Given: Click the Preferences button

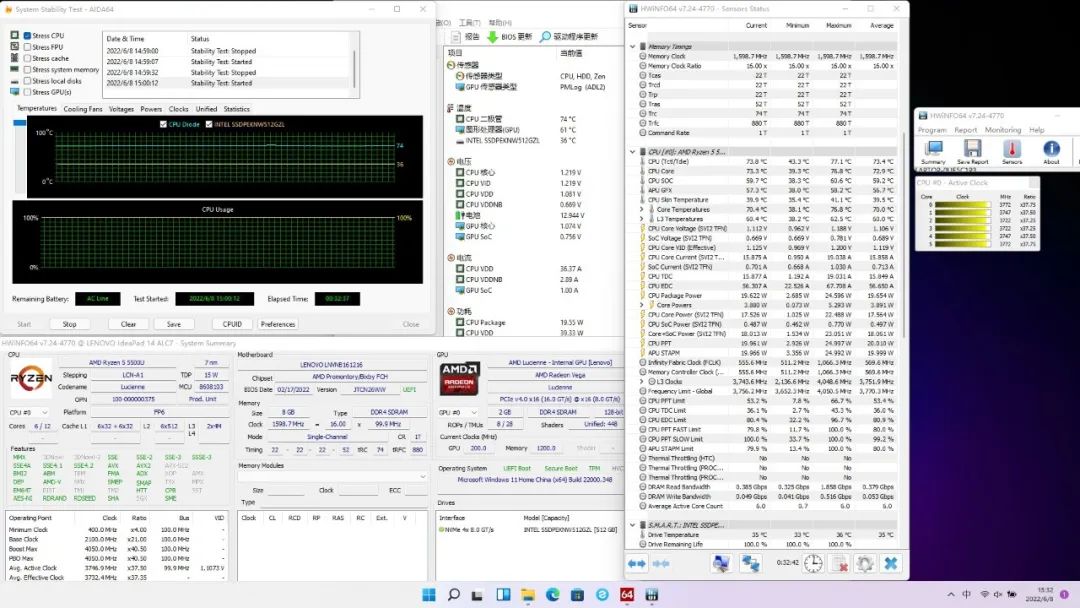Looking at the screenshot, I should (x=278, y=324).
